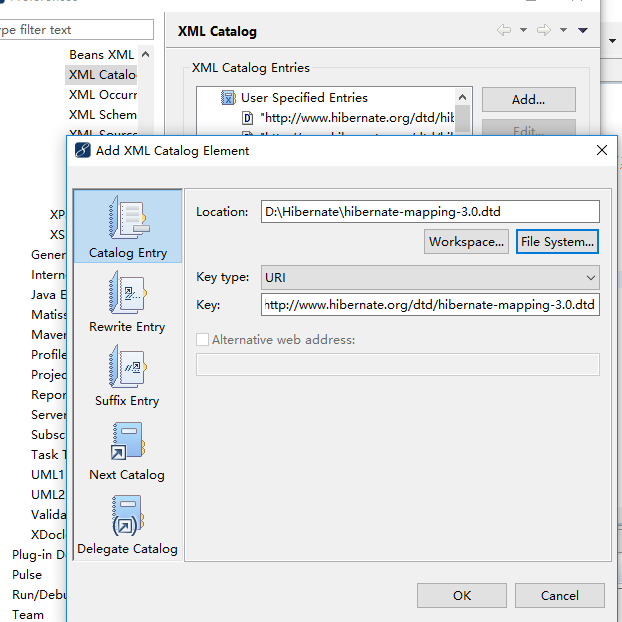
Task: Click the Key input field
Action: click(430, 305)
